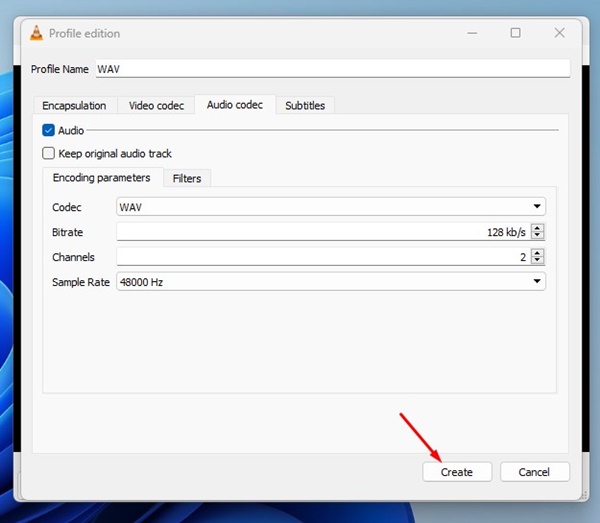Click into the Profile Name field
This screenshot has height=523, width=600.
click(333, 69)
